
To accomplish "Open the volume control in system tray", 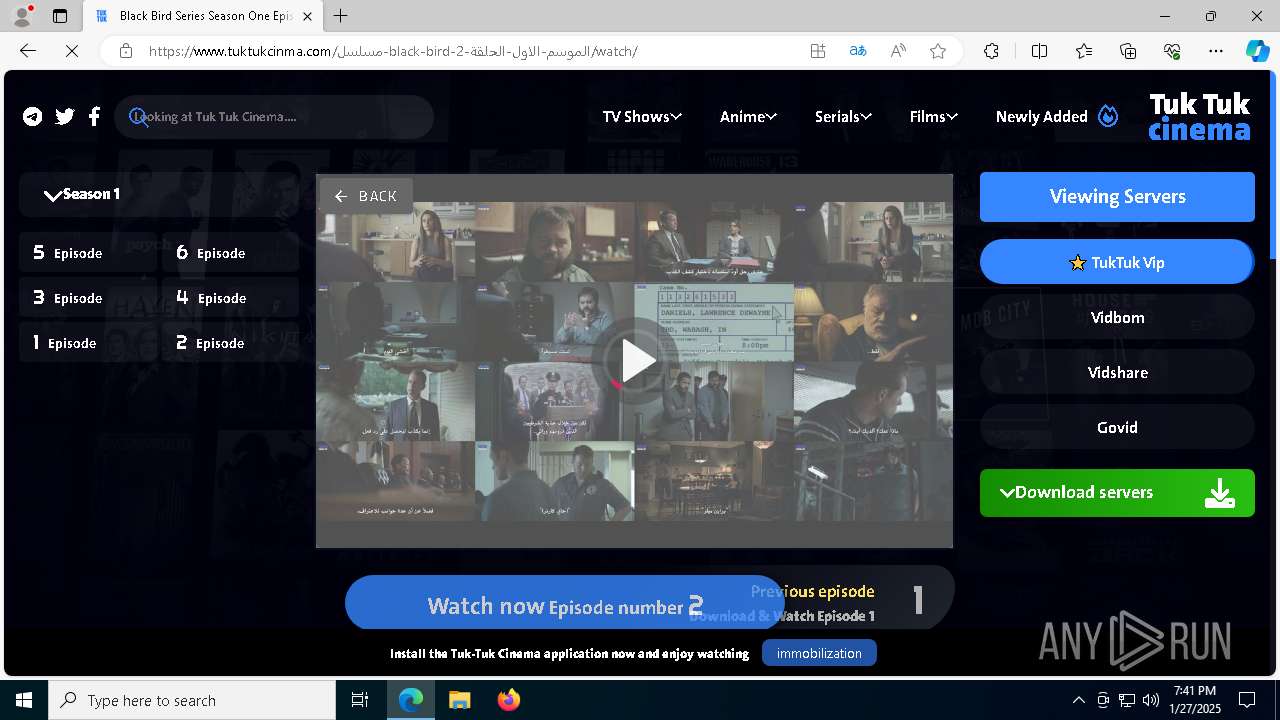I will [1150, 700].
